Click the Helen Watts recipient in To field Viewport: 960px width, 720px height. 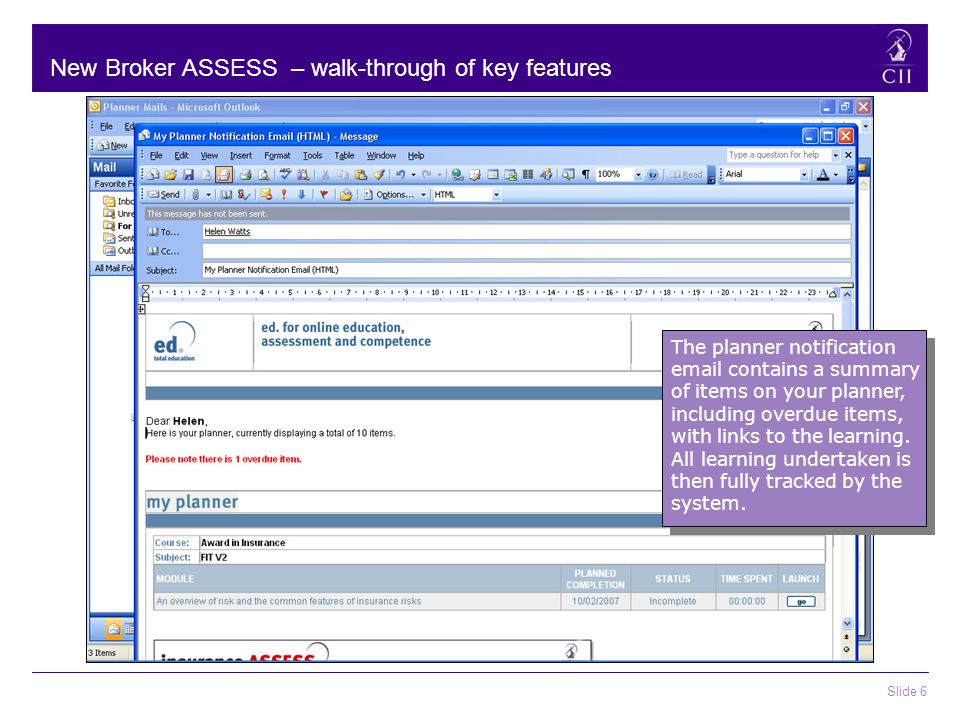coord(227,231)
